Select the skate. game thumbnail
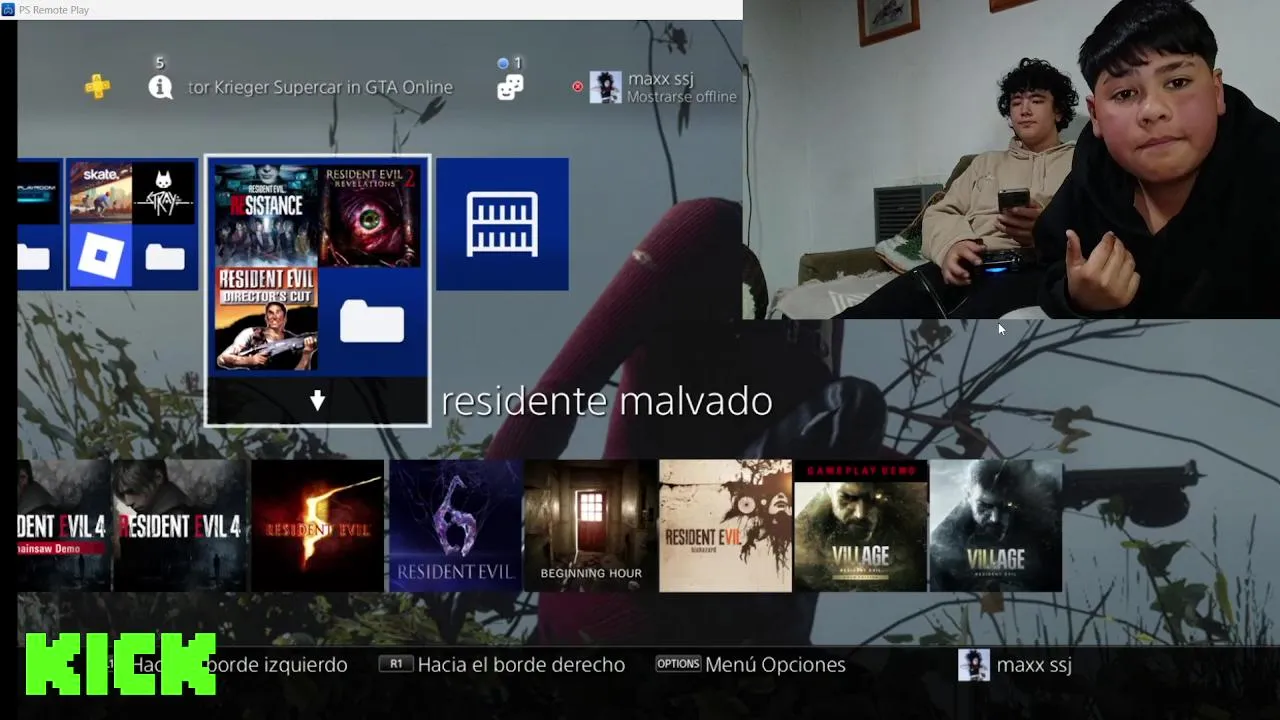 [100, 191]
